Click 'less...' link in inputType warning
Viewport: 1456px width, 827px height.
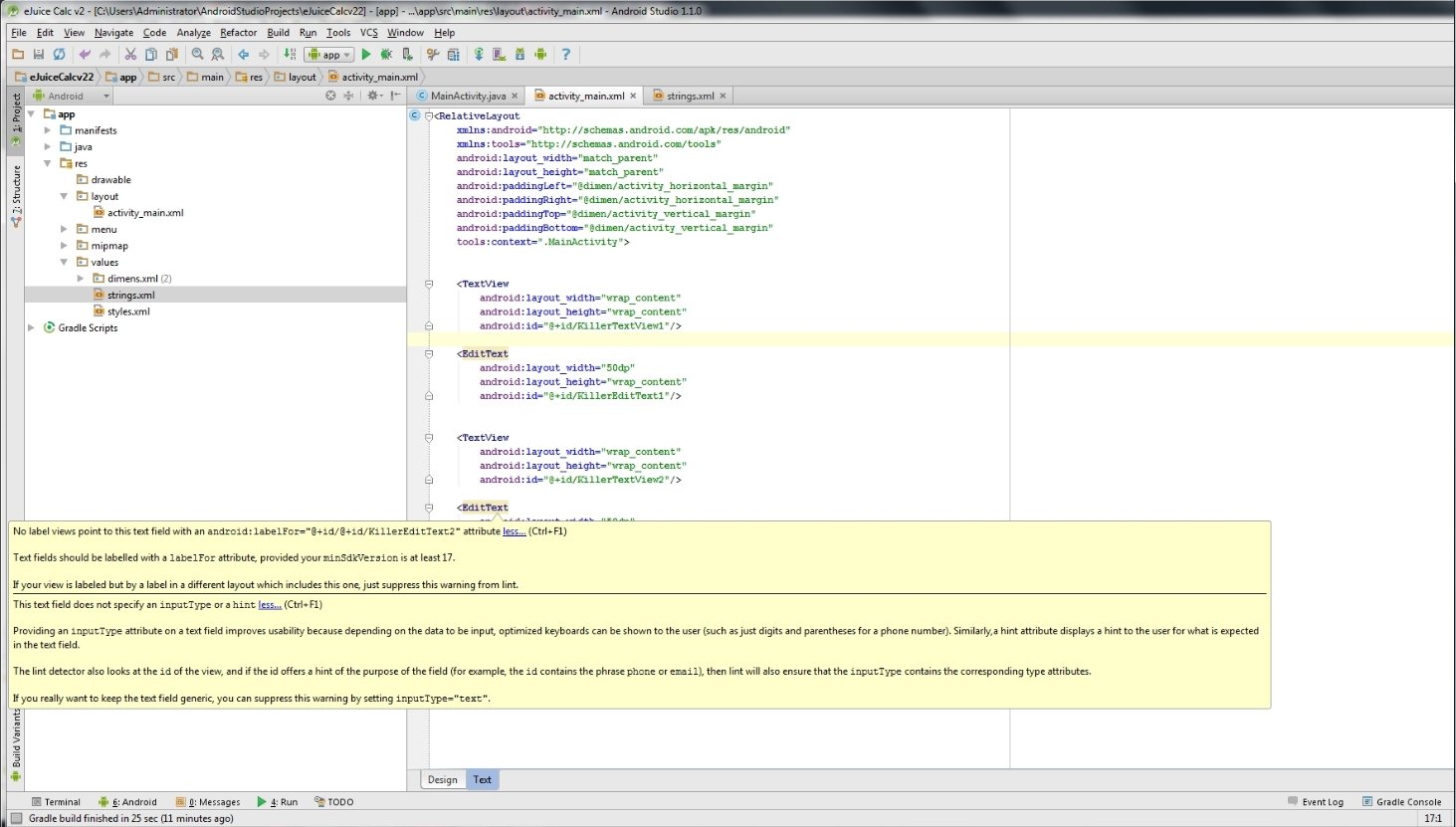[270, 605]
